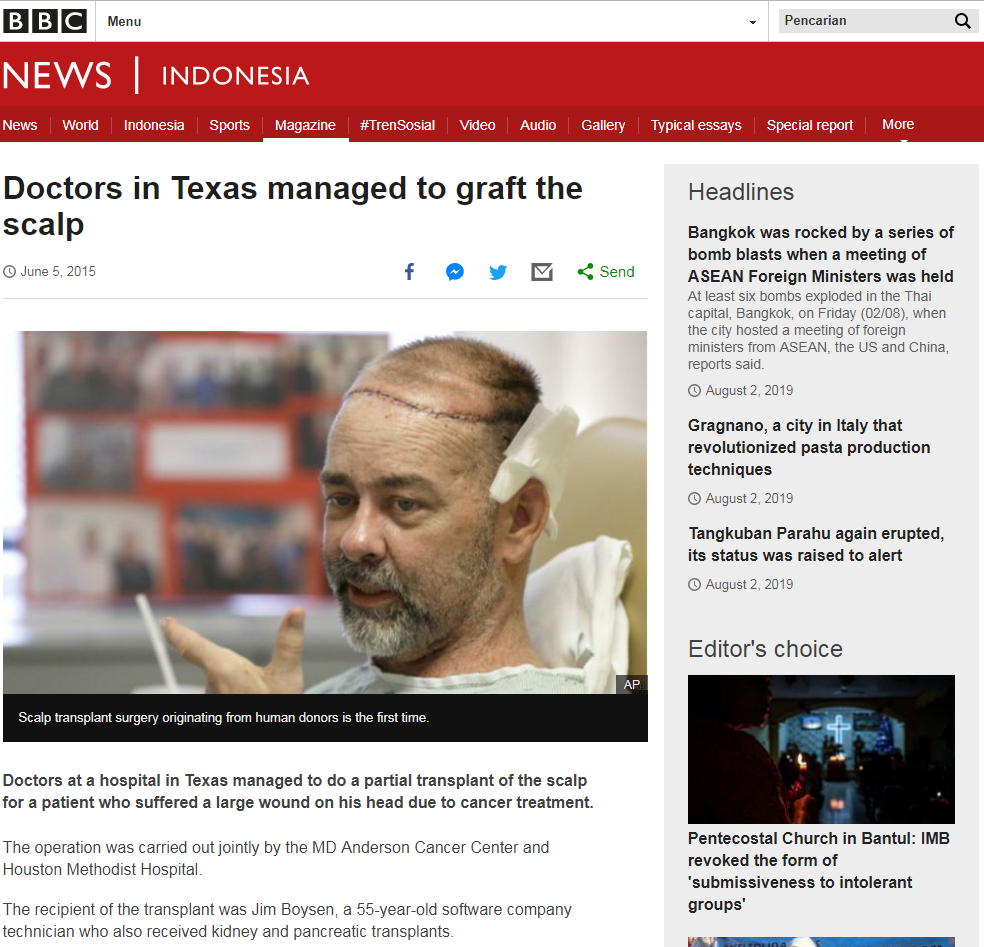The width and height of the screenshot is (984, 947).
Task: Open Gragnano pasta production article
Action: click(809, 447)
